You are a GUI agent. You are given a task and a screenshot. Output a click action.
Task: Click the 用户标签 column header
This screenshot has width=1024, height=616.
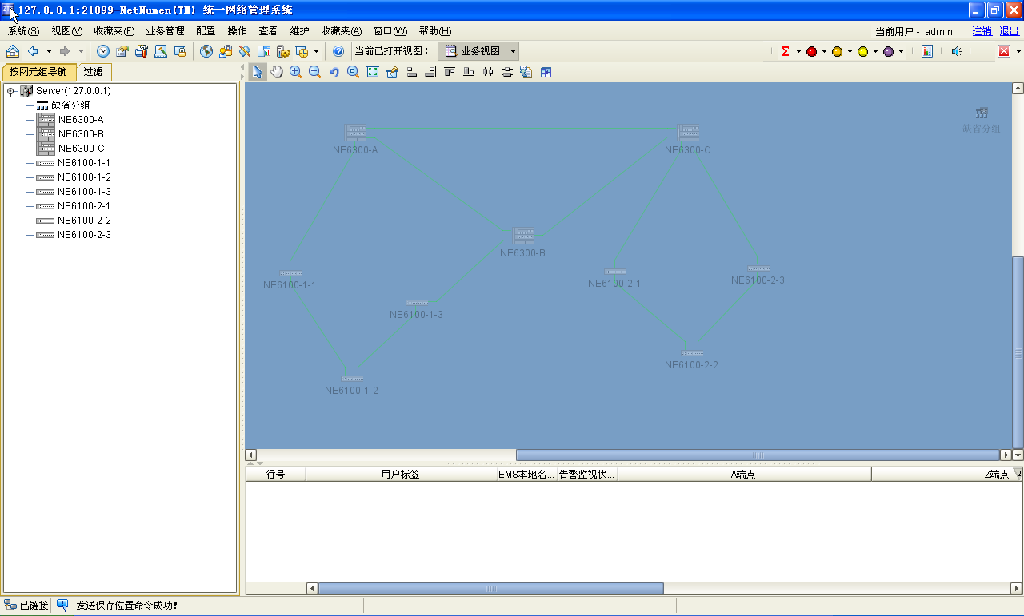(x=400, y=474)
